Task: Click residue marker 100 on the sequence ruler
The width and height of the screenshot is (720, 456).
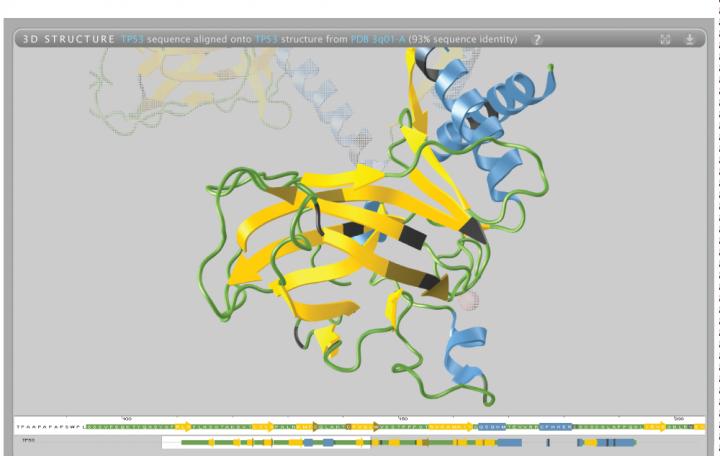Action: point(126,419)
